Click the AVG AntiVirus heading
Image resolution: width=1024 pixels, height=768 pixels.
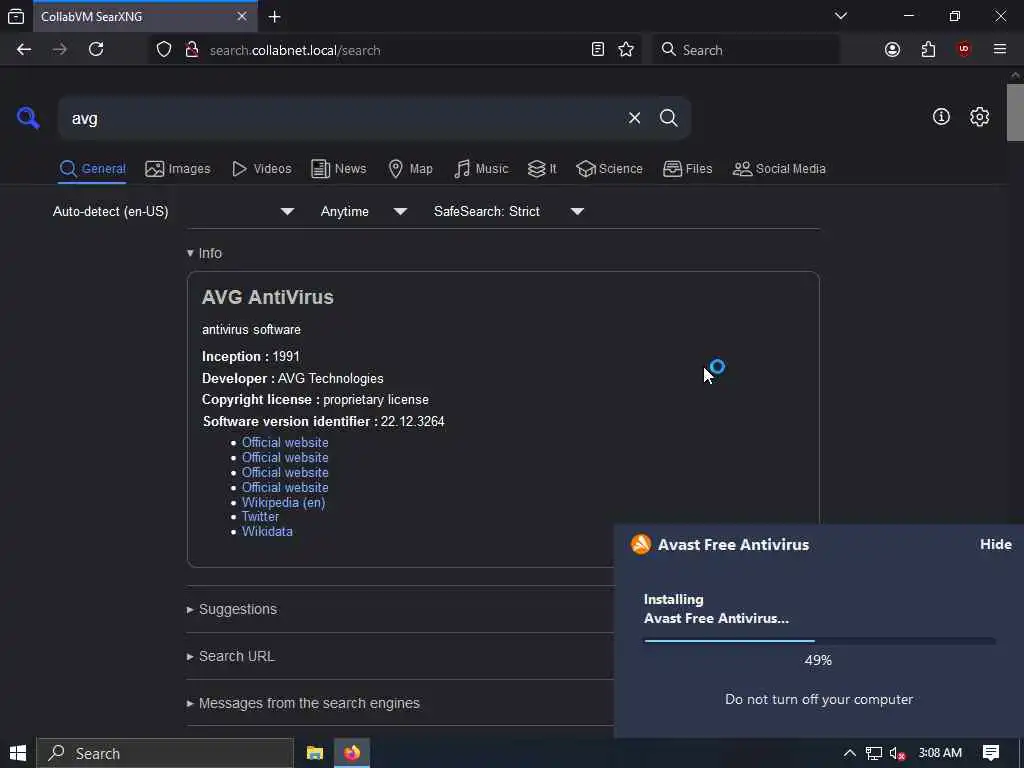268,297
